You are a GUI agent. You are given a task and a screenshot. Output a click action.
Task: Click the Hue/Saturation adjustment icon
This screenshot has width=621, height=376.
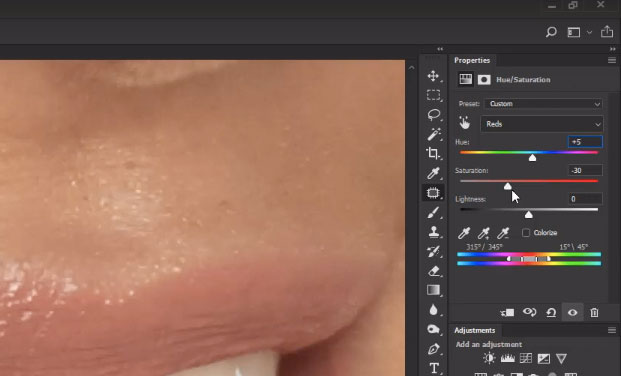click(465, 79)
